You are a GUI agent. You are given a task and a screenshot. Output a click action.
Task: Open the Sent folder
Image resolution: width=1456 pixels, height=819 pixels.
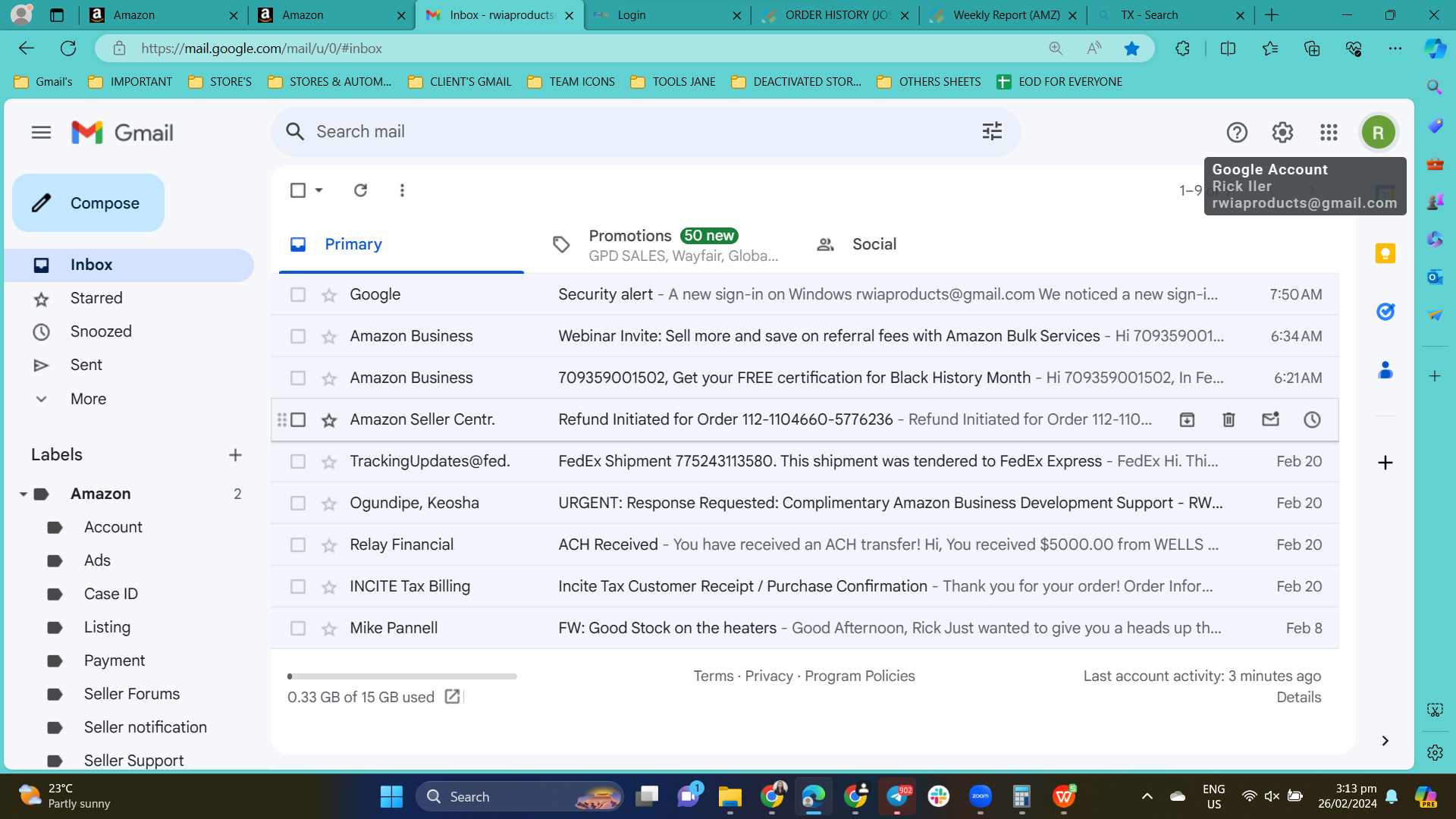[x=129, y=366]
